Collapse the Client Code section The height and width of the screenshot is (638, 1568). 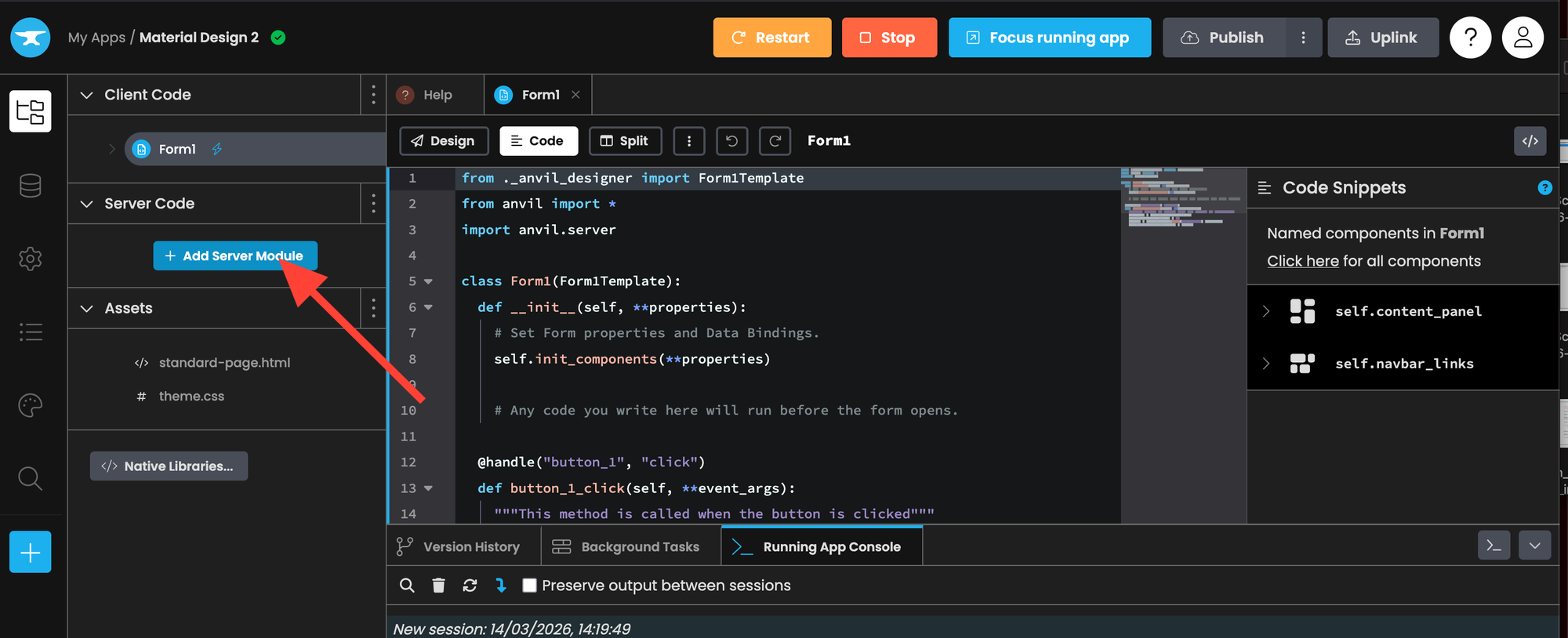pos(87,95)
